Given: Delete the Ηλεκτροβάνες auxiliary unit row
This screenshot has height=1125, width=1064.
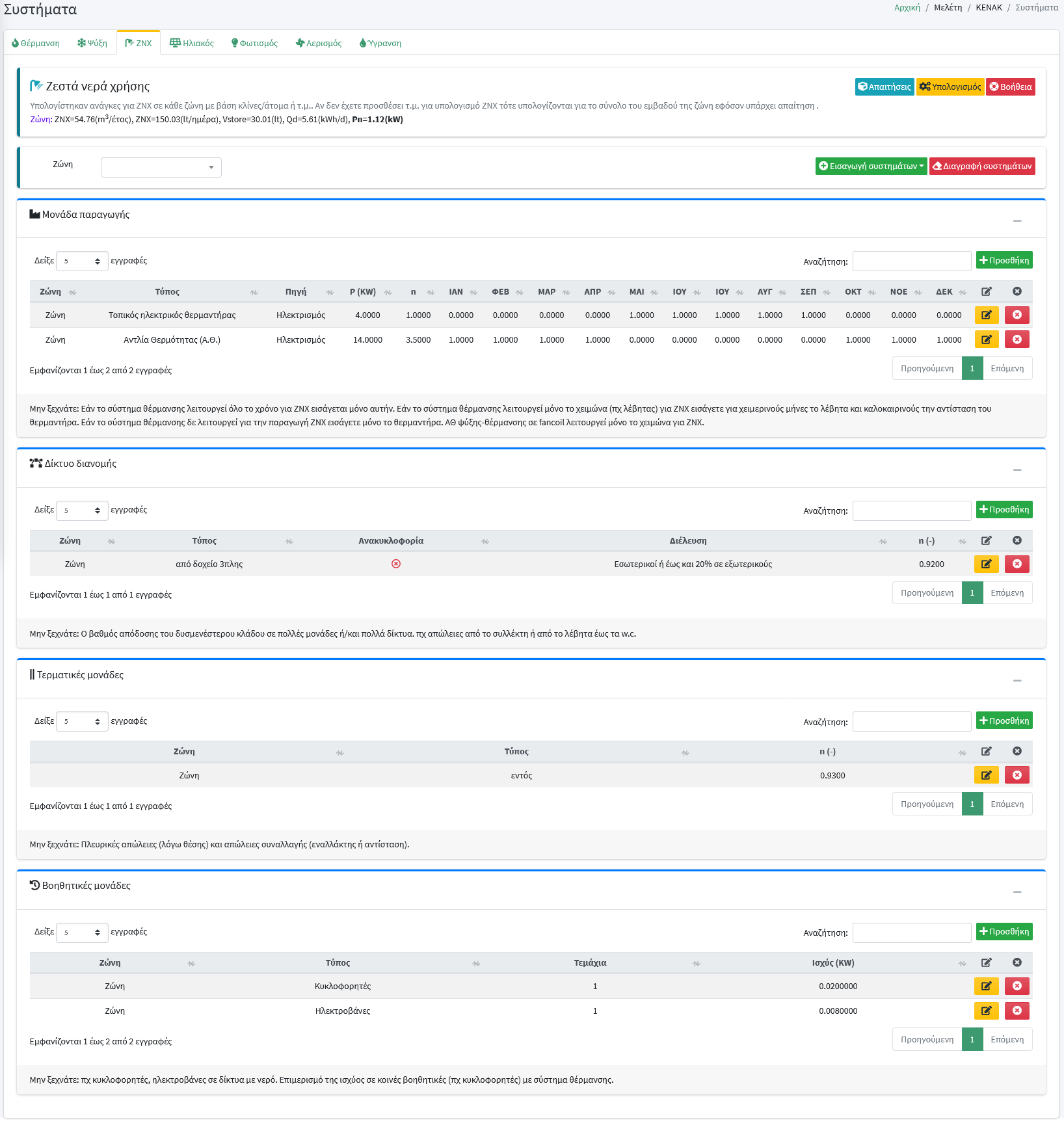Looking at the screenshot, I should click(1017, 1011).
